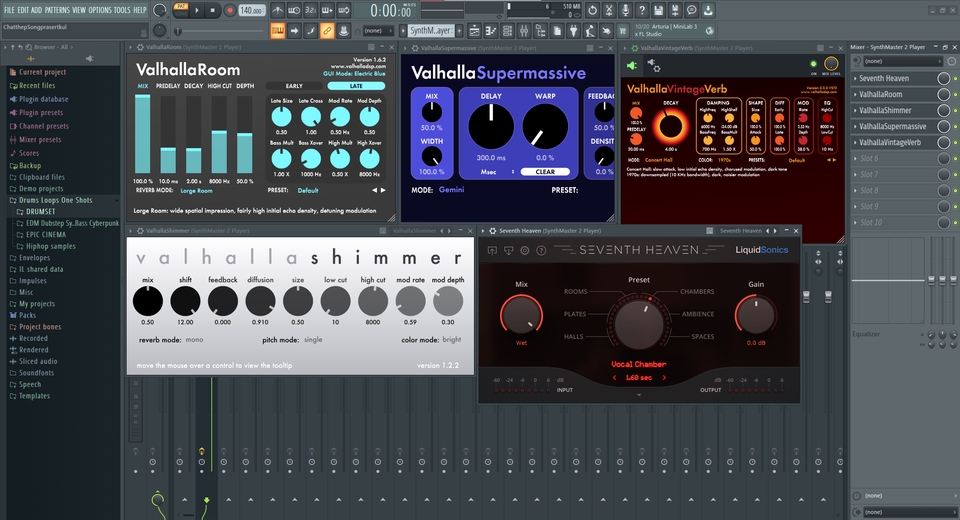Arm recording with the record button
Image resolution: width=960 pixels, height=520 pixels.
coord(230,10)
